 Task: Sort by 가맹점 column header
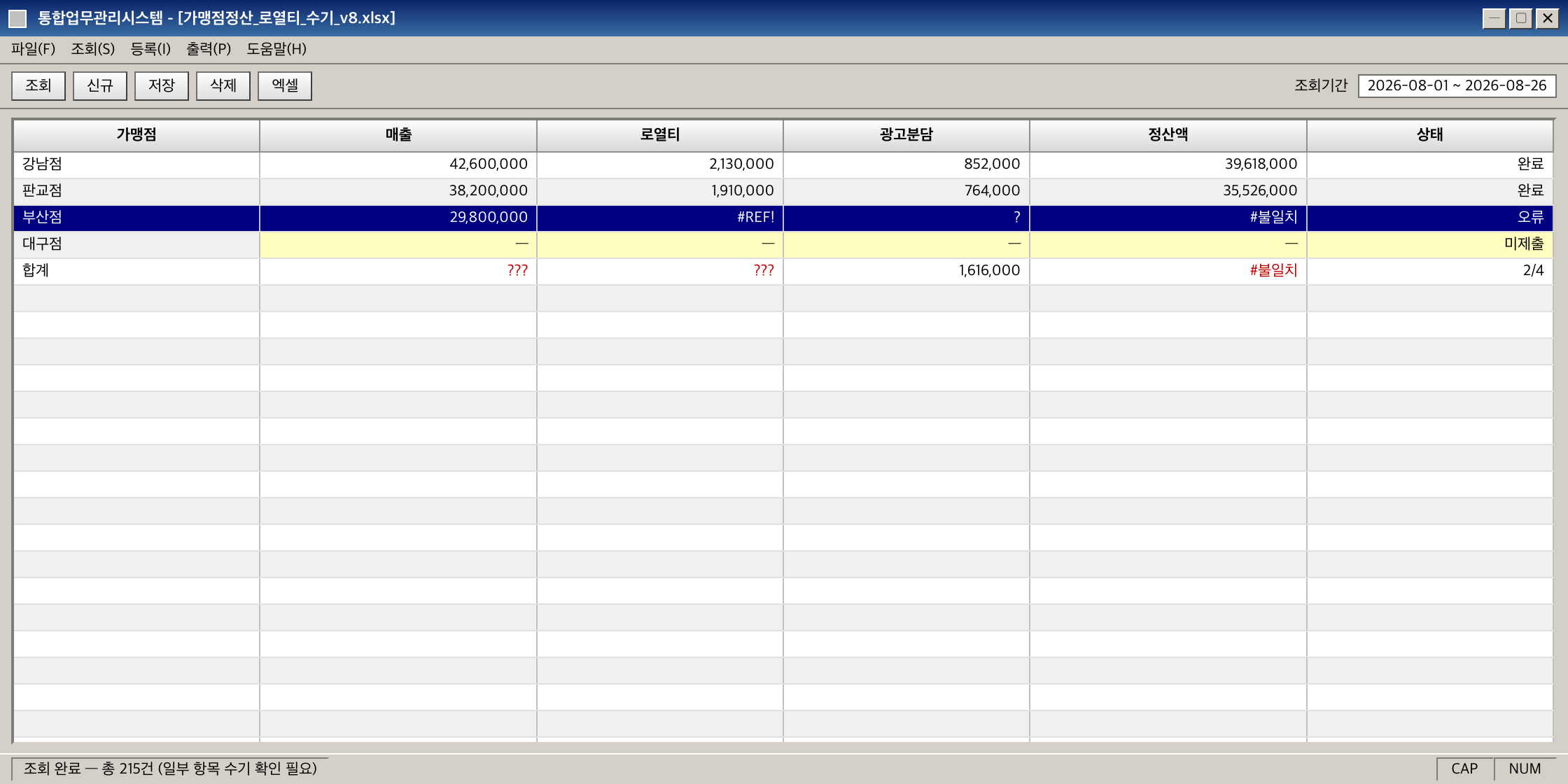tap(136, 135)
